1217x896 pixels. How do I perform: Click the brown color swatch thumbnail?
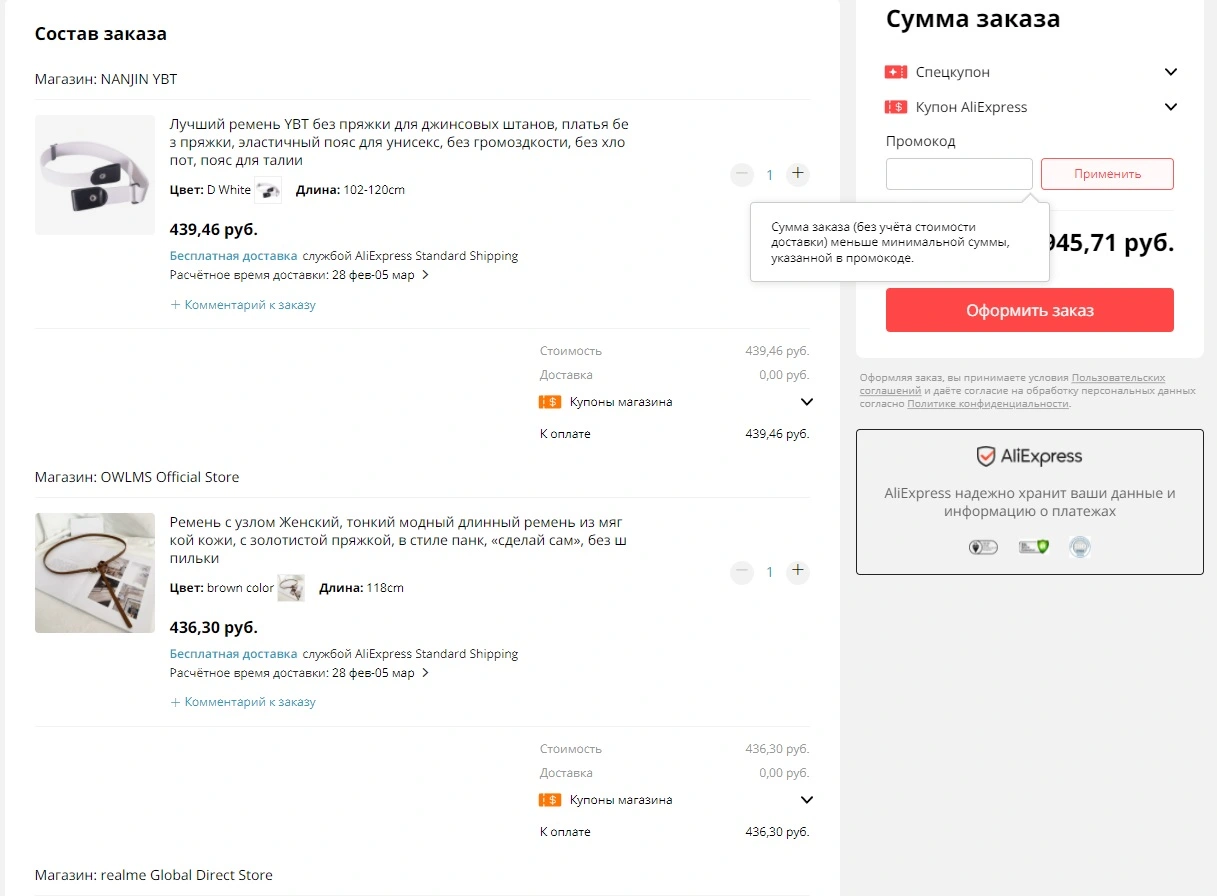click(291, 588)
